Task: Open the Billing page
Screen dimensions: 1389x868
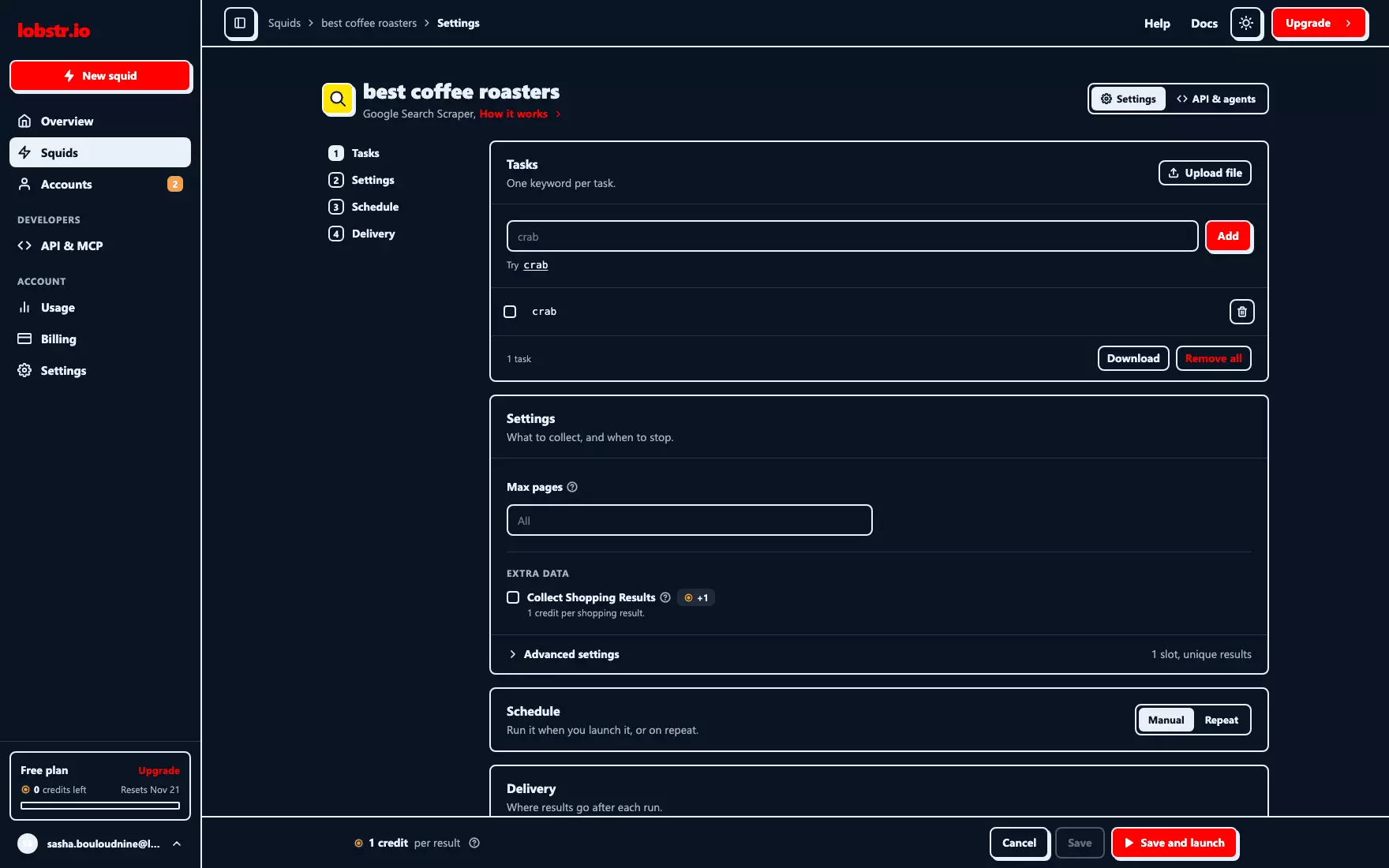Action: (x=100, y=339)
